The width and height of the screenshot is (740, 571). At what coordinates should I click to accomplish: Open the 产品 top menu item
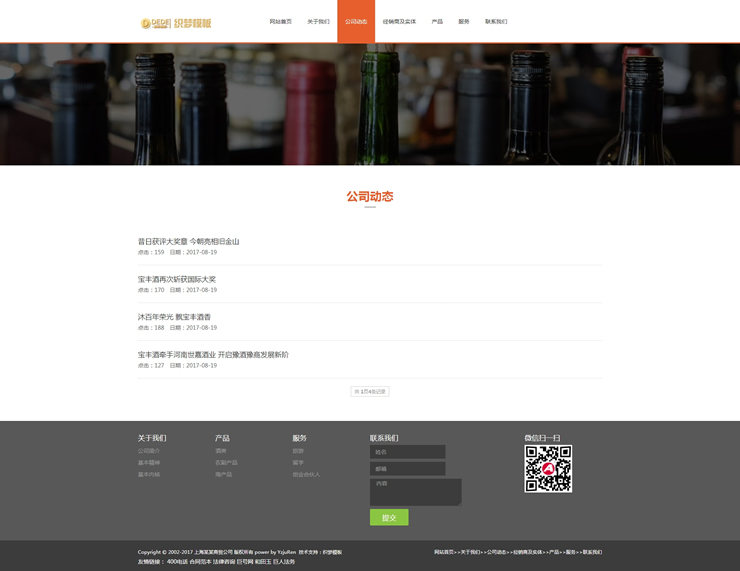(437, 22)
